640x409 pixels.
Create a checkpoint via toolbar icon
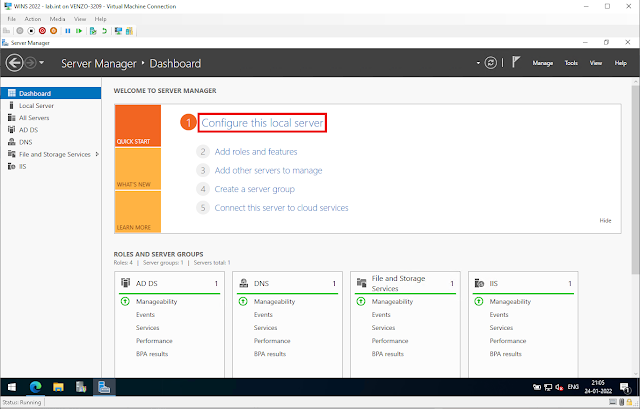pyautogui.click(x=93, y=31)
